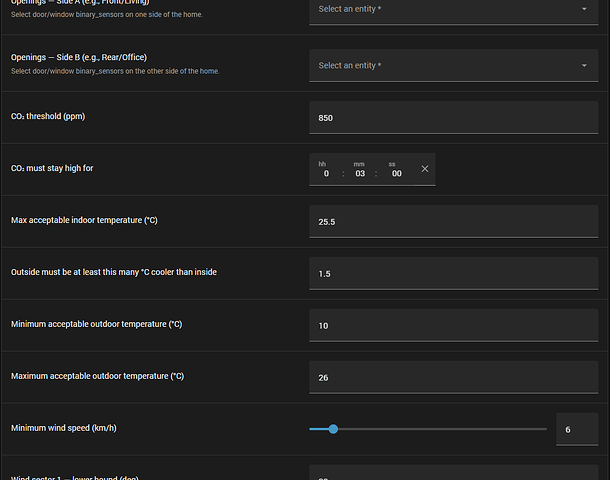Click 'Max acceptable indoor temperature (°C)' label

pyautogui.click(x=84, y=220)
